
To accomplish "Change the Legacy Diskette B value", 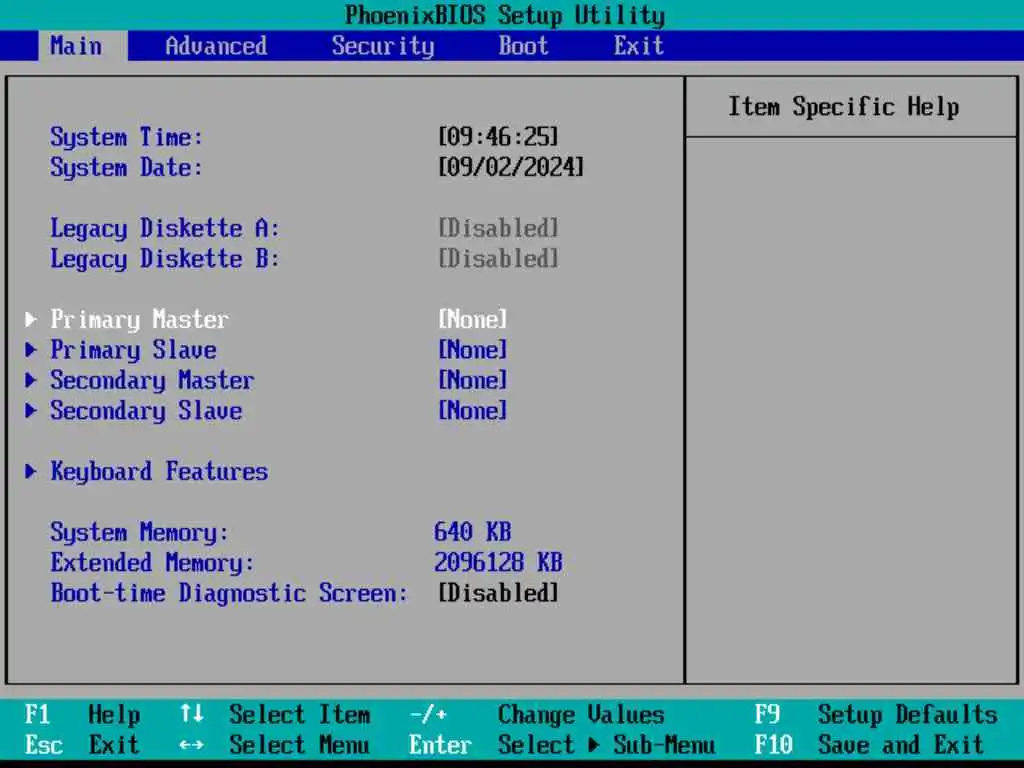I will (498, 259).
